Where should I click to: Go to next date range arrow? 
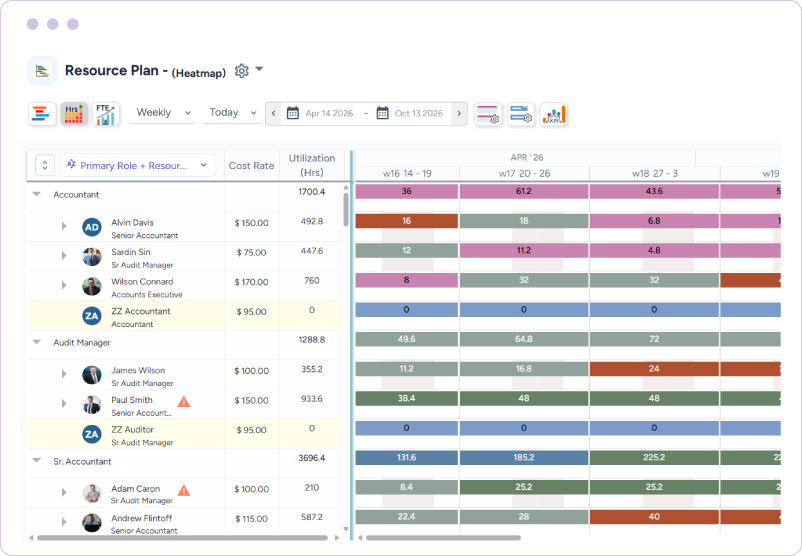pos(459,114)
